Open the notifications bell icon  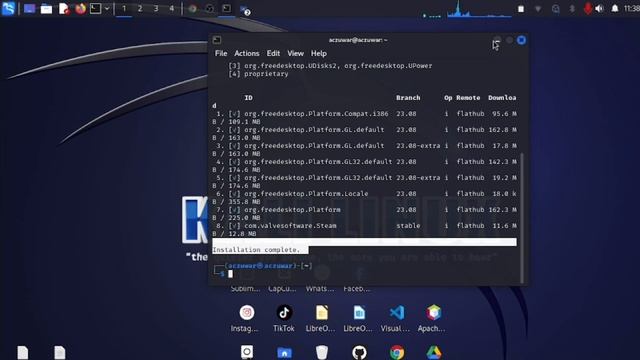point(615,9)
